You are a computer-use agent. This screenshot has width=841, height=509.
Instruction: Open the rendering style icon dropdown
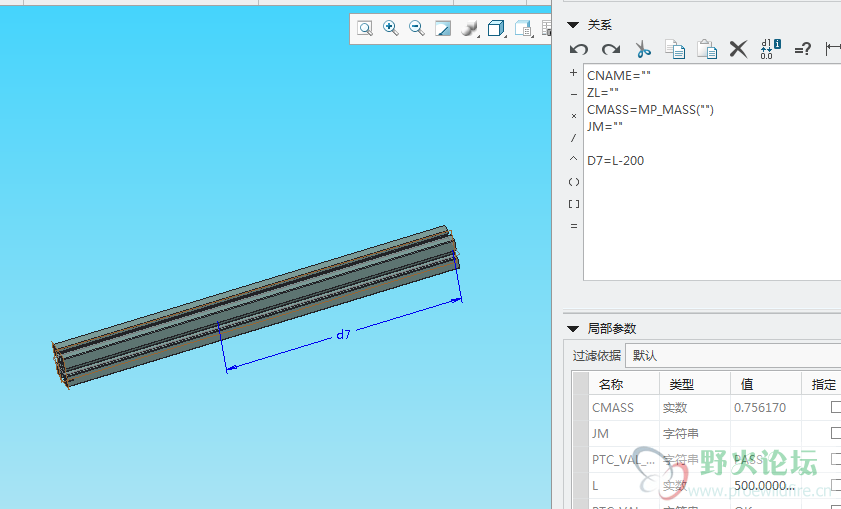pyautogui.click(x=469, y=28)
